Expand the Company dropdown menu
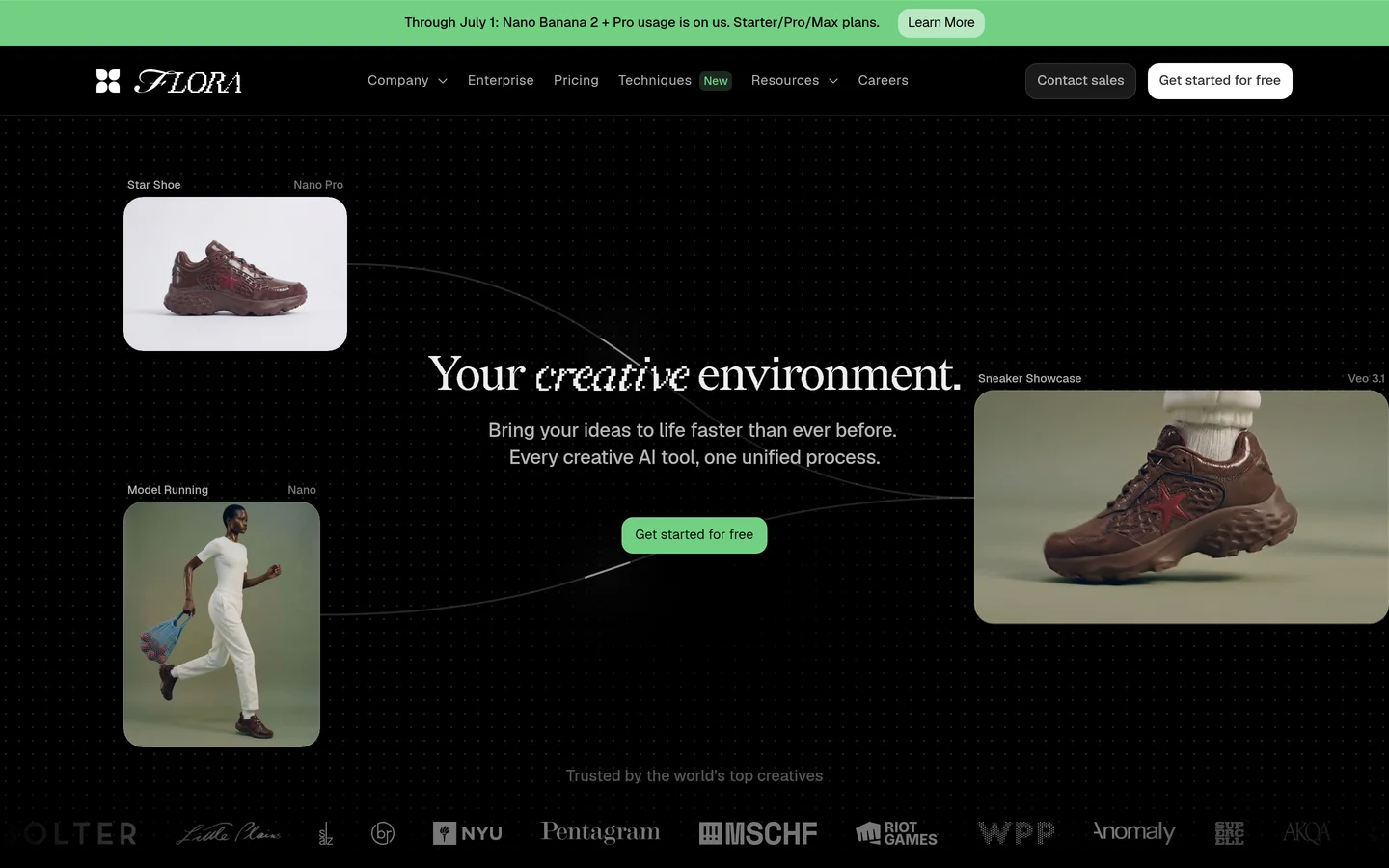 [407, 81]
